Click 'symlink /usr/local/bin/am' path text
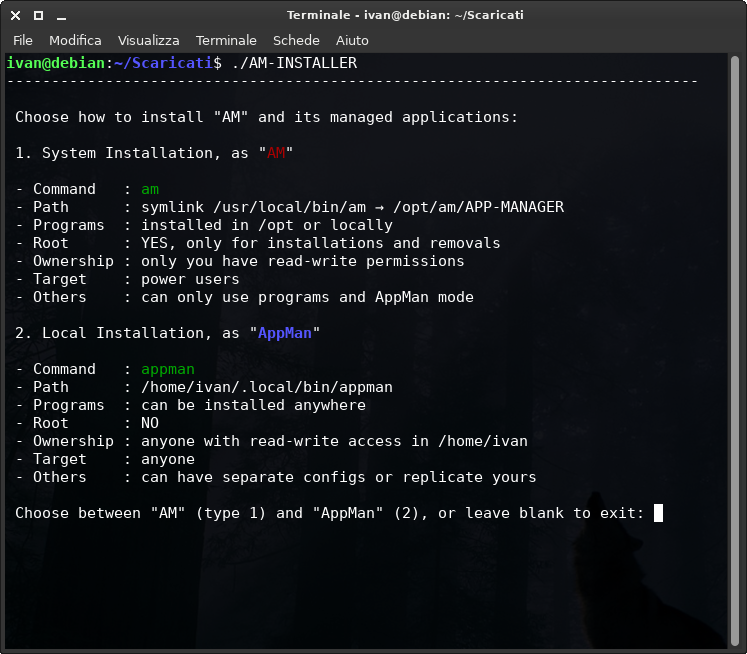Viewport: 747px width, 654px height. tap(253, 207)
